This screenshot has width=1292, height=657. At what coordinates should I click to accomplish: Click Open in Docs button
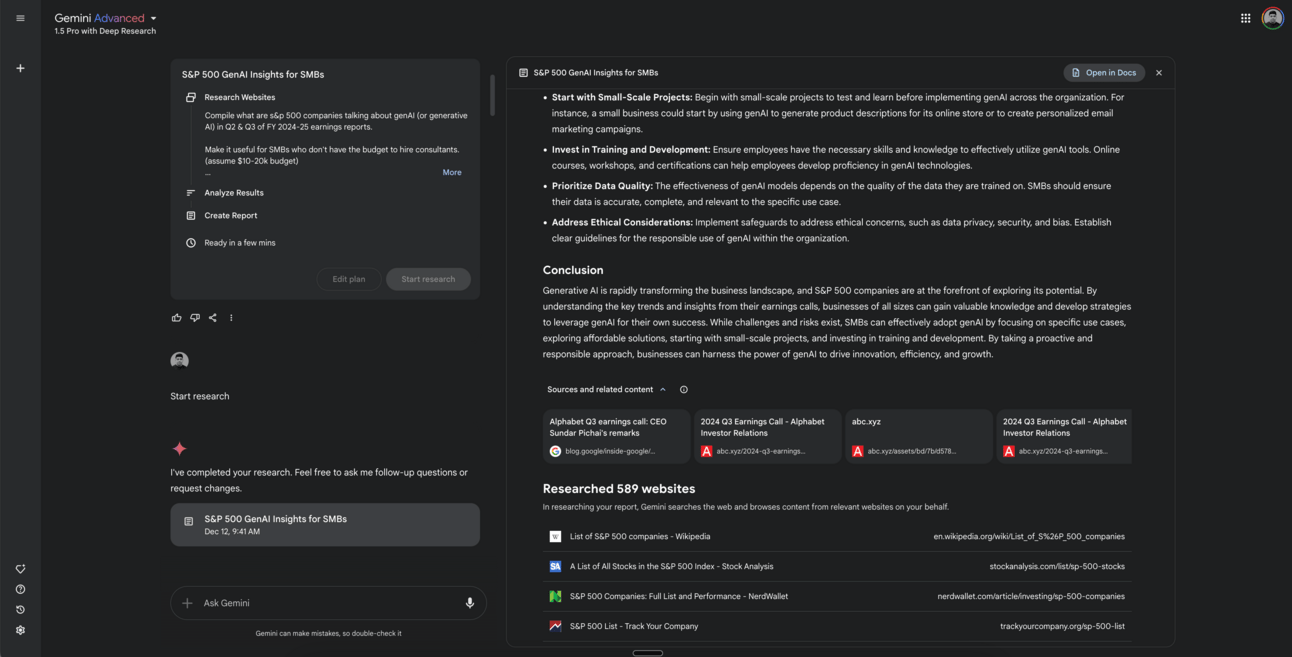coord(1104,73)
